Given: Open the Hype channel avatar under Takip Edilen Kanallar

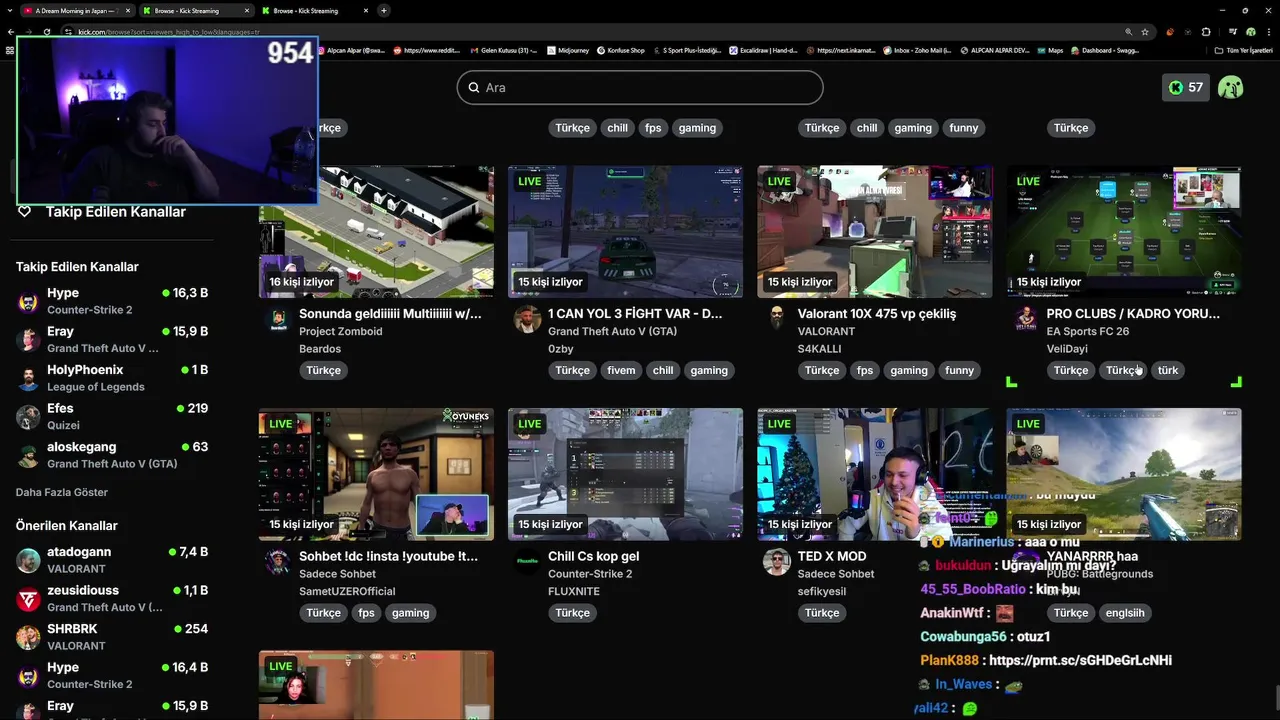Looking at the screenshot, I should (28, 301).
